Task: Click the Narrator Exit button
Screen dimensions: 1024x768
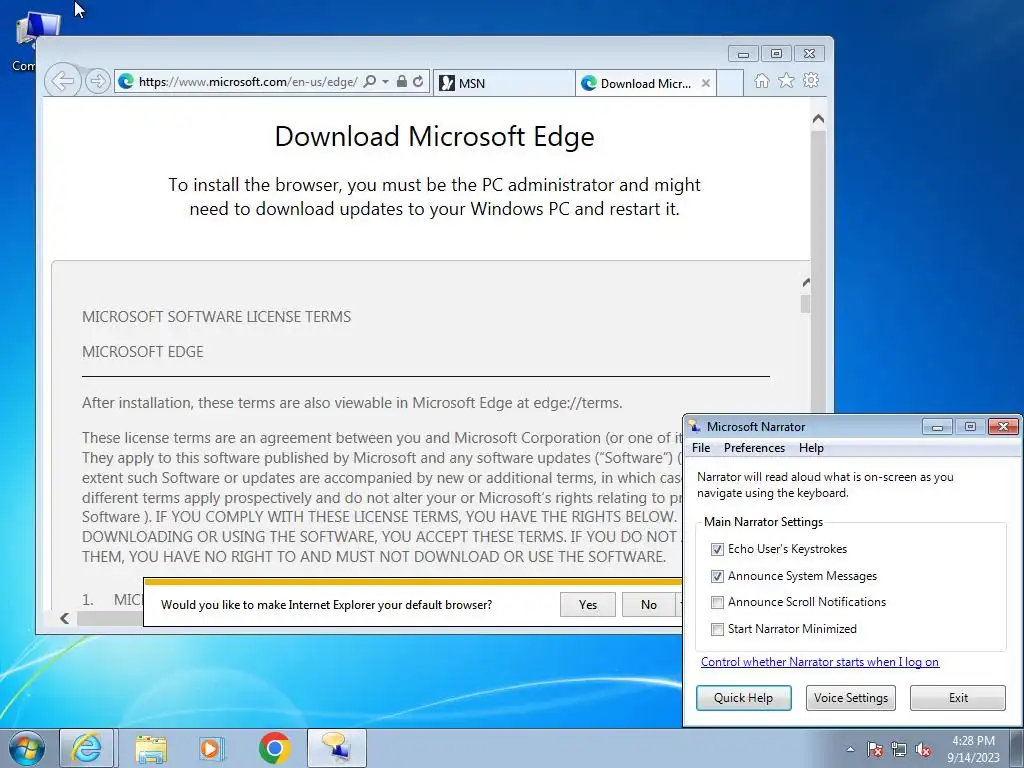Action: tap(958, 697)
